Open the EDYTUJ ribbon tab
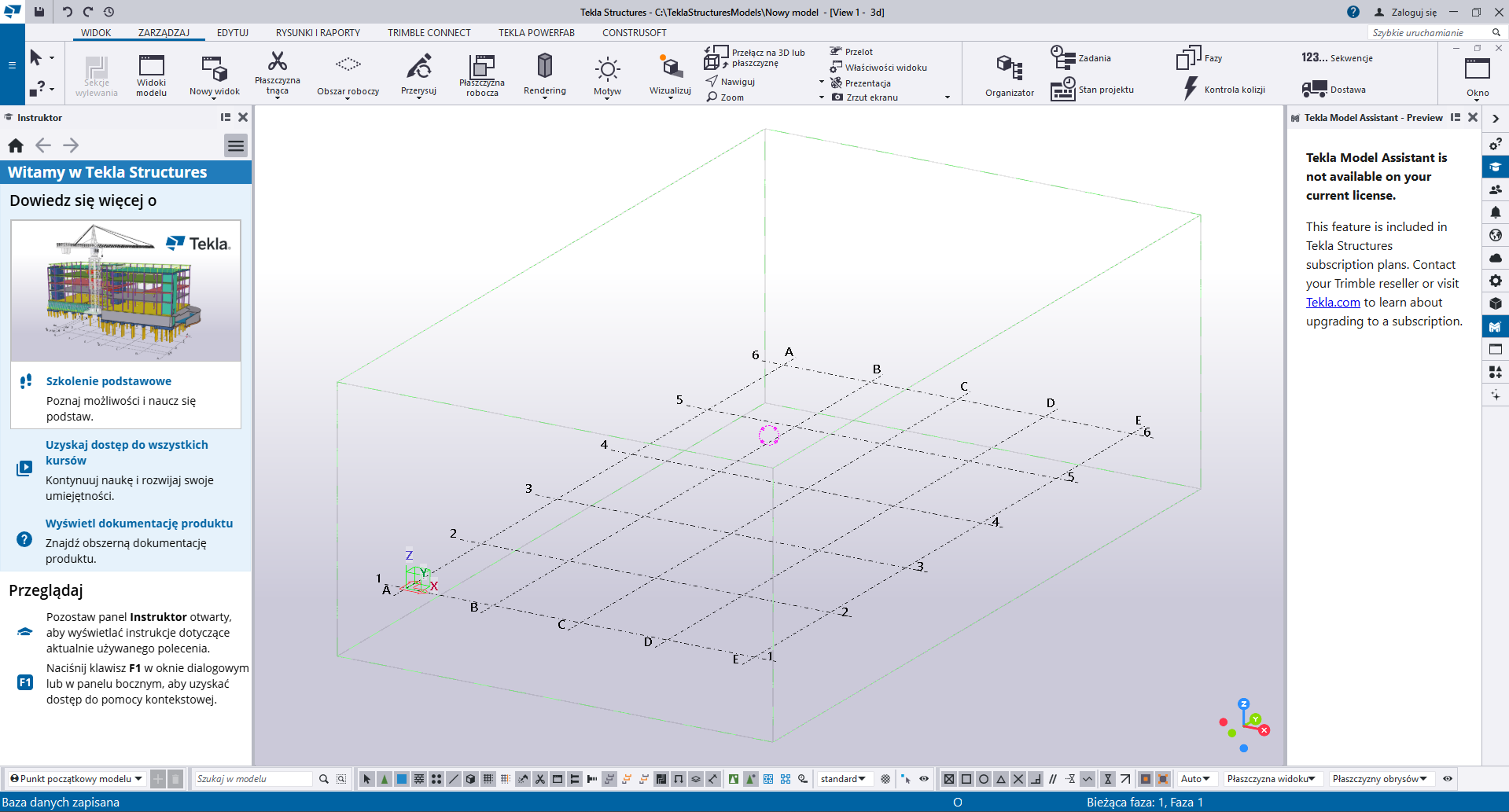Viewport: 1509px width, 812px height. coord(233,33)
